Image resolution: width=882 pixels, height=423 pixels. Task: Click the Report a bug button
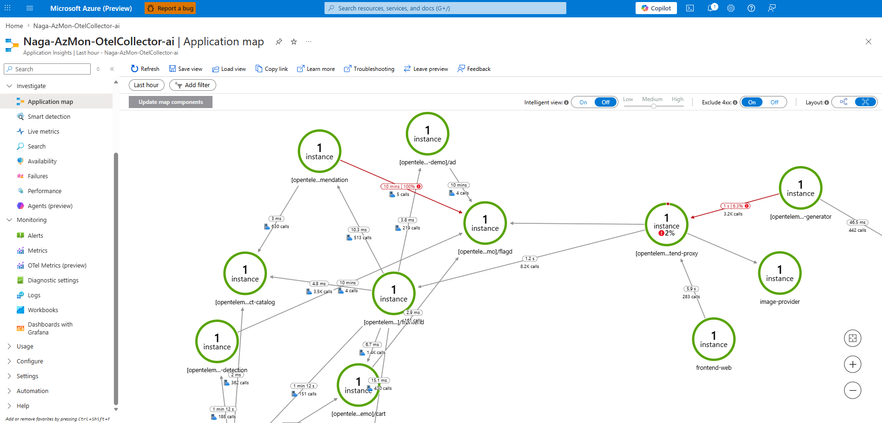coord(170,8)
